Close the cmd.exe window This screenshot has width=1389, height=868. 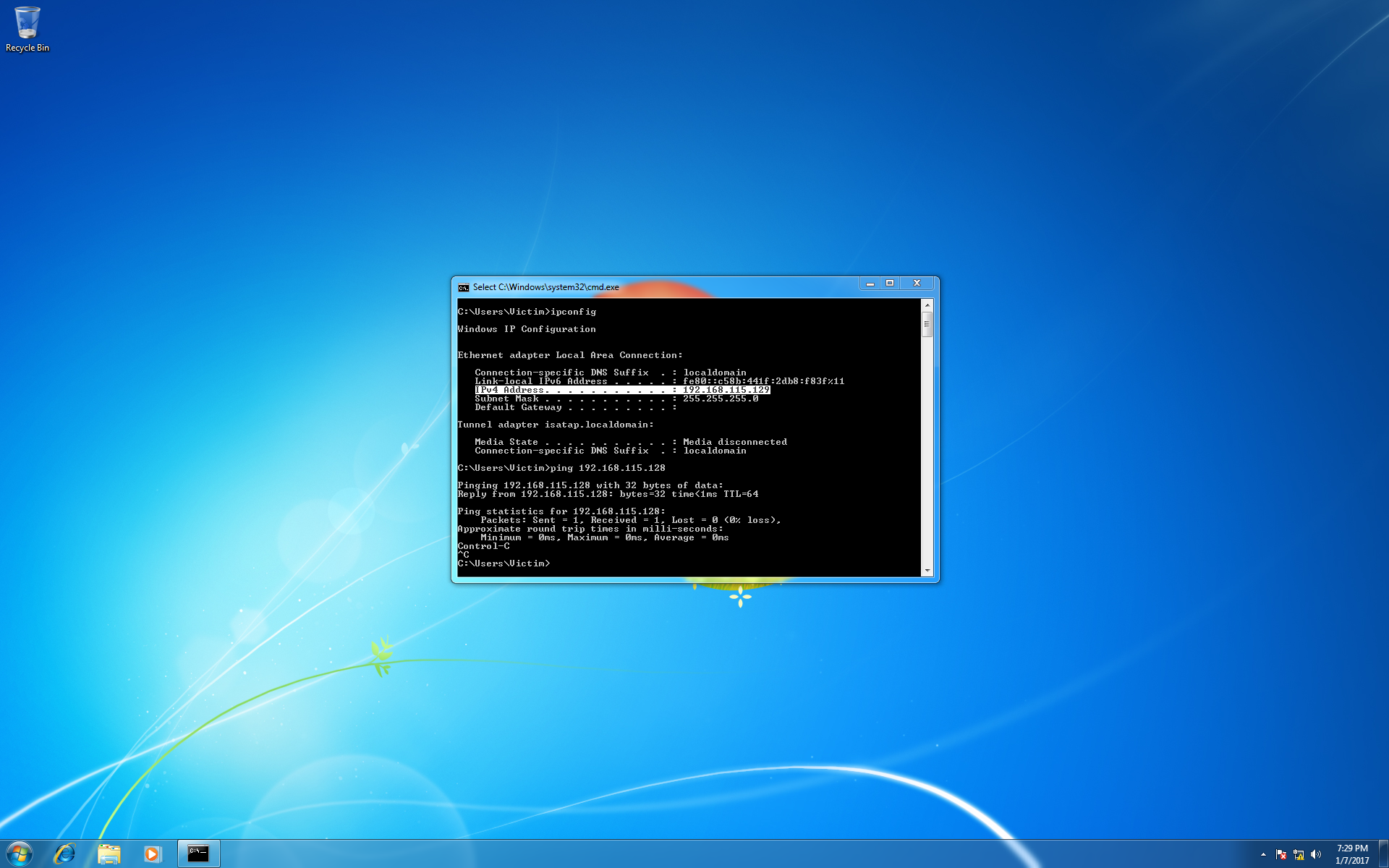(x=917, y=284)
